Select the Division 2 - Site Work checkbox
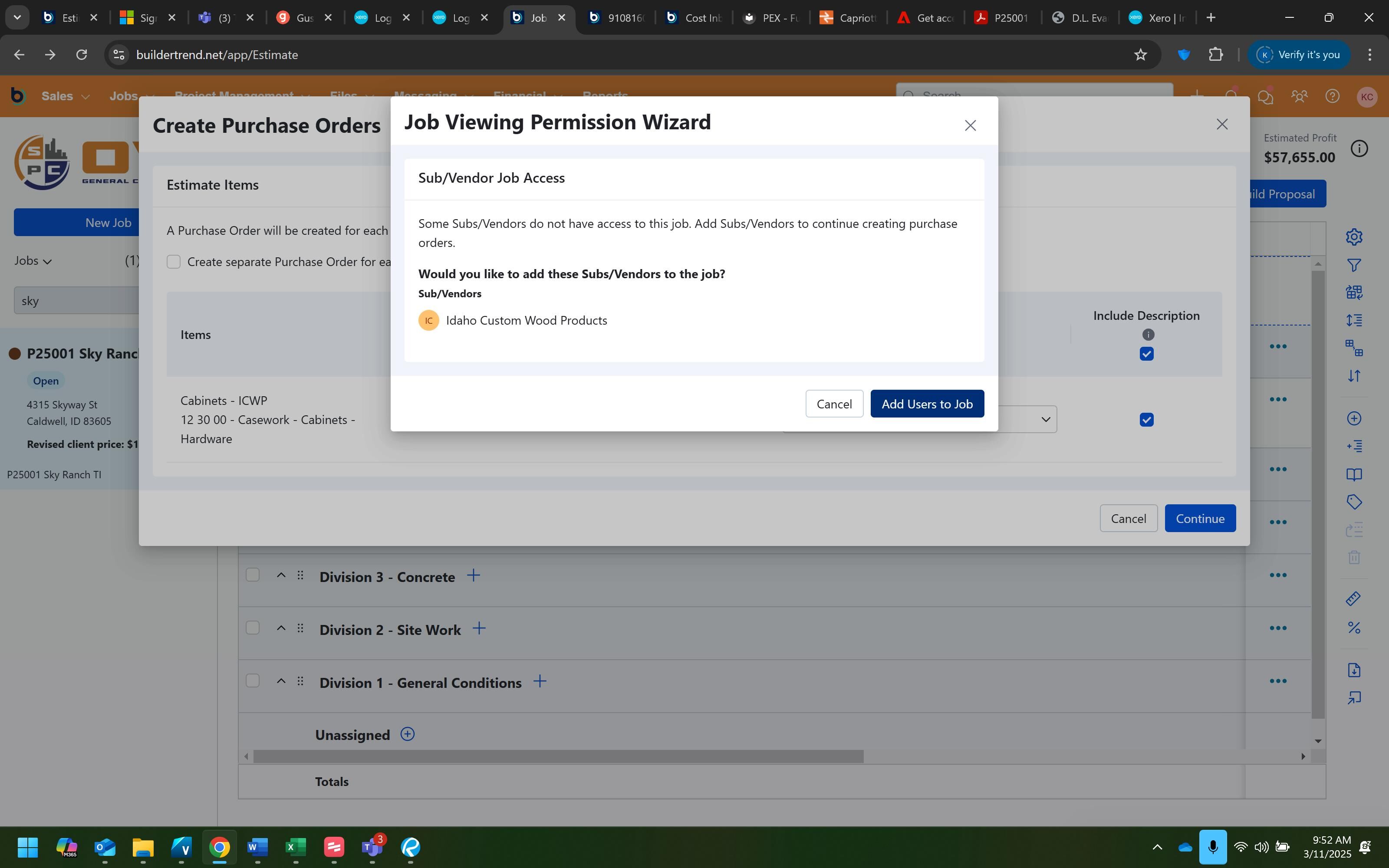Viewport: 1389px width, 868px height. pos(253,628)
